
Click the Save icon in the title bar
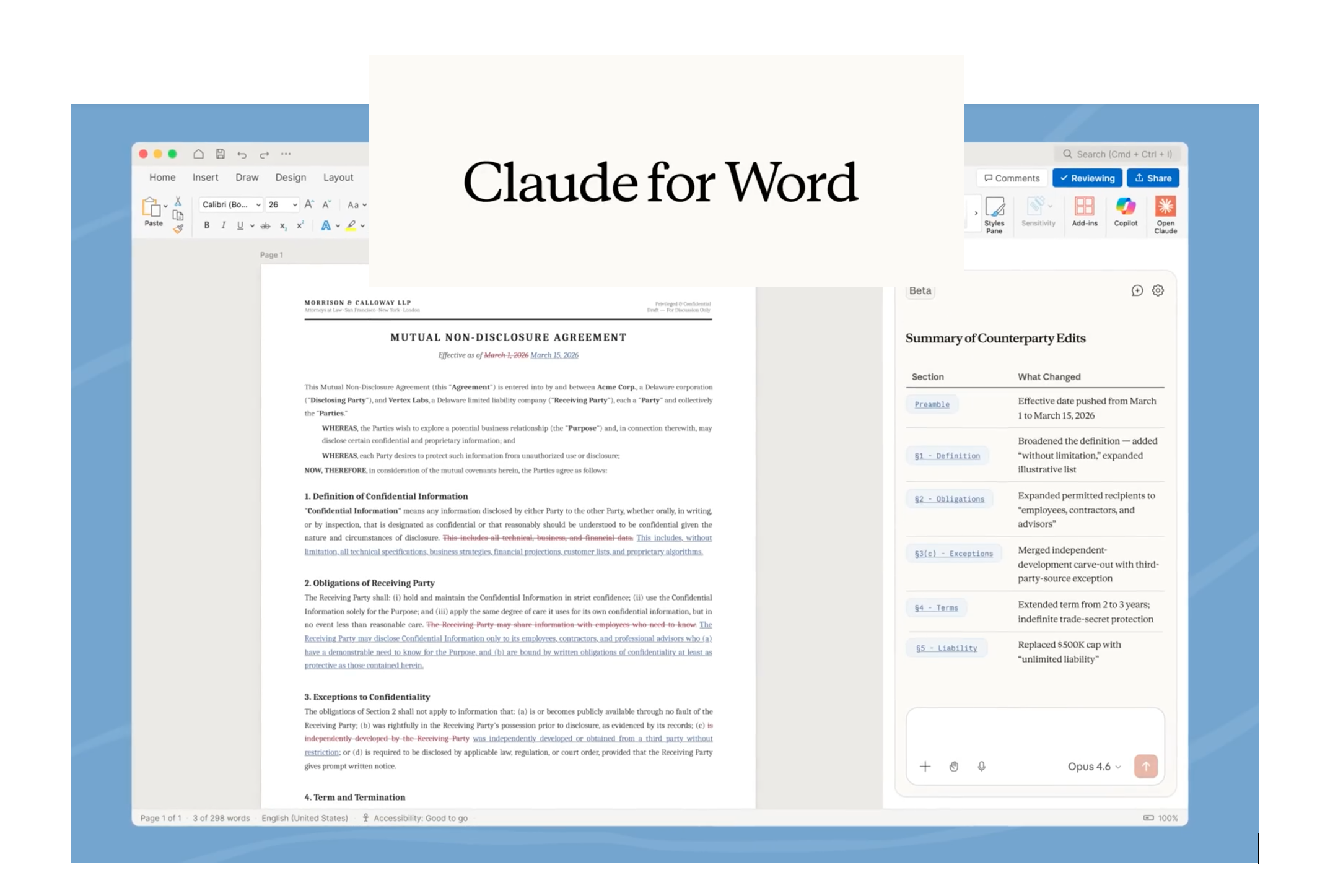pyautogui.click(x=220, y=154)
